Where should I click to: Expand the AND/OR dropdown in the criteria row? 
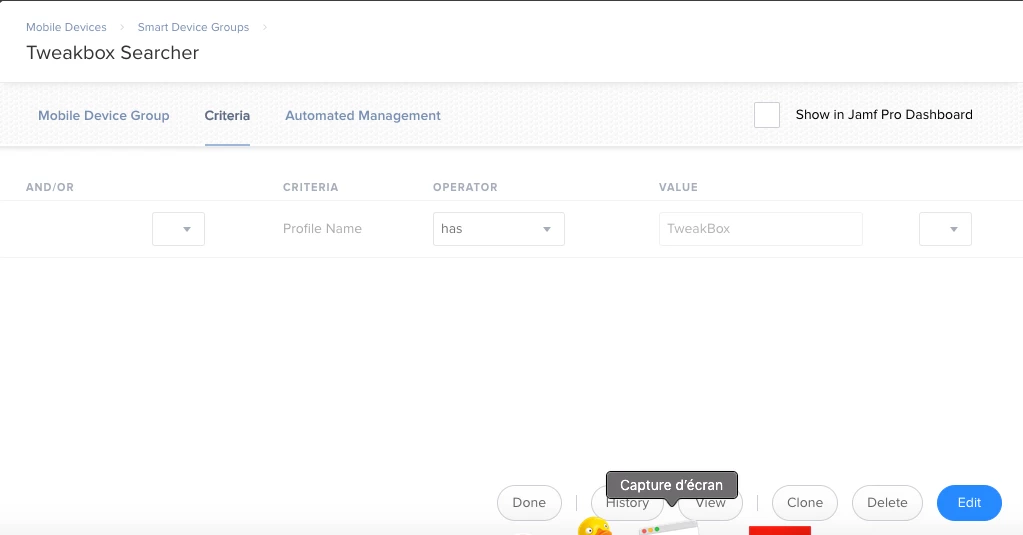click(x=178, y=229)
